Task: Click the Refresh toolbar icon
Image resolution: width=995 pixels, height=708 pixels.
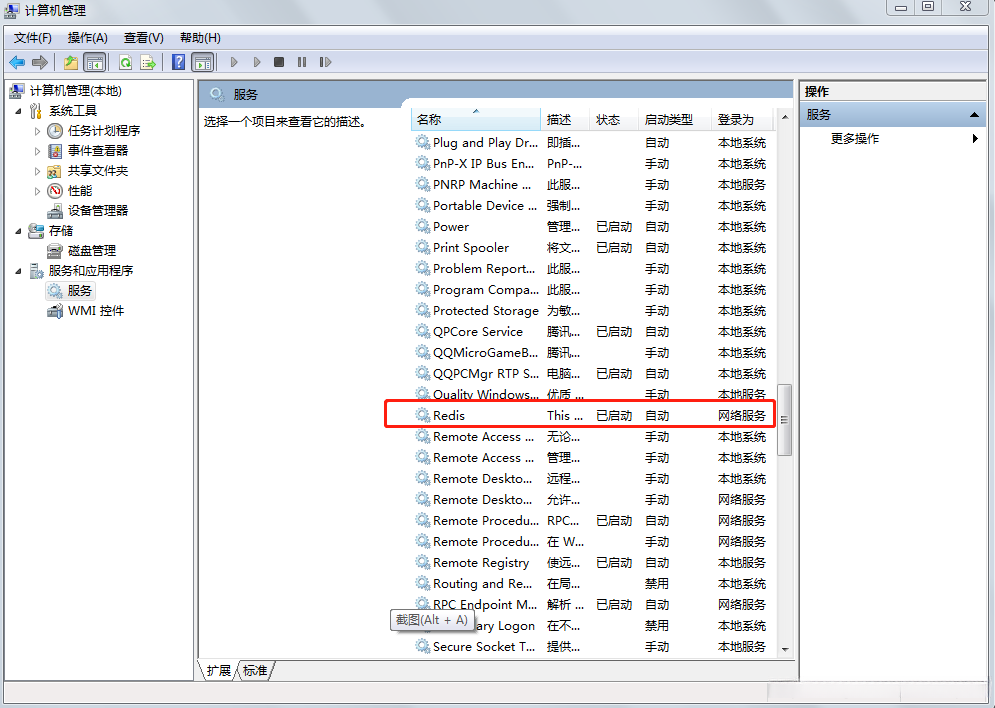Action: click(x=126, y=62)
